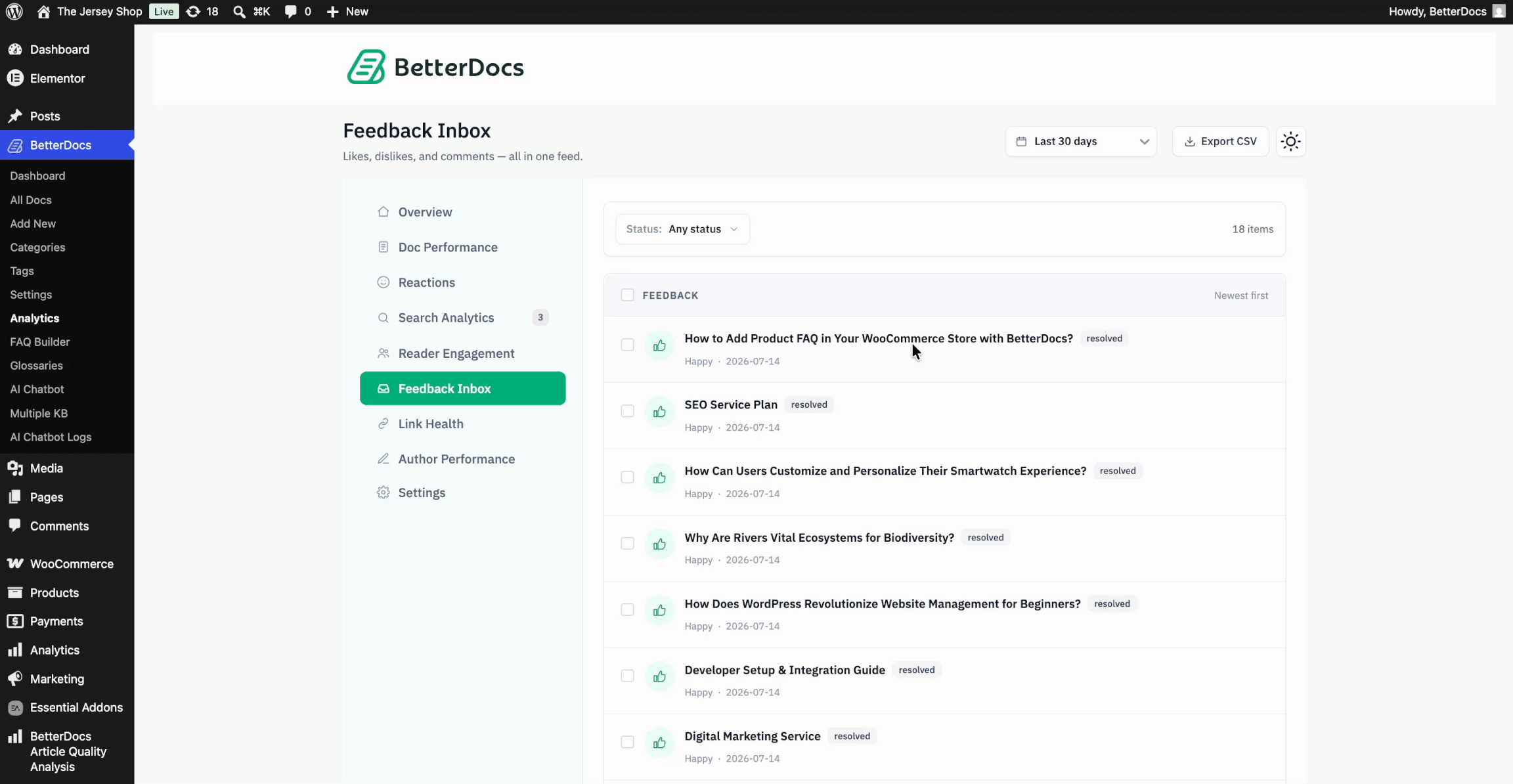Click thumbs-up icon for Digital Marketing Service
Screen dimensions: 1513x784
[659, 743]
